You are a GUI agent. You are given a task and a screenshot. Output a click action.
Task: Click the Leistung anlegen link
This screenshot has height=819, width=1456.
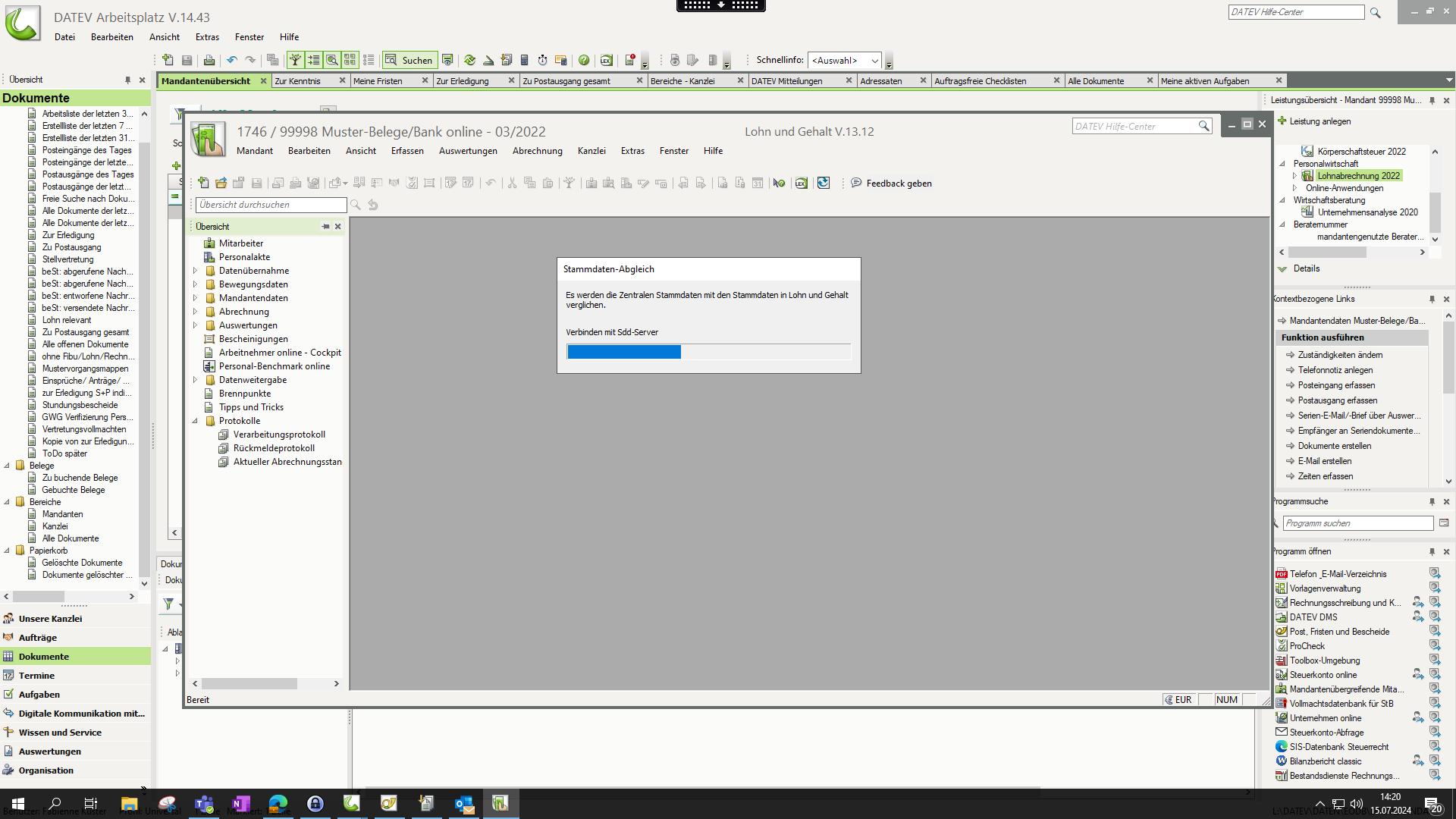(x=1319, y=121)
